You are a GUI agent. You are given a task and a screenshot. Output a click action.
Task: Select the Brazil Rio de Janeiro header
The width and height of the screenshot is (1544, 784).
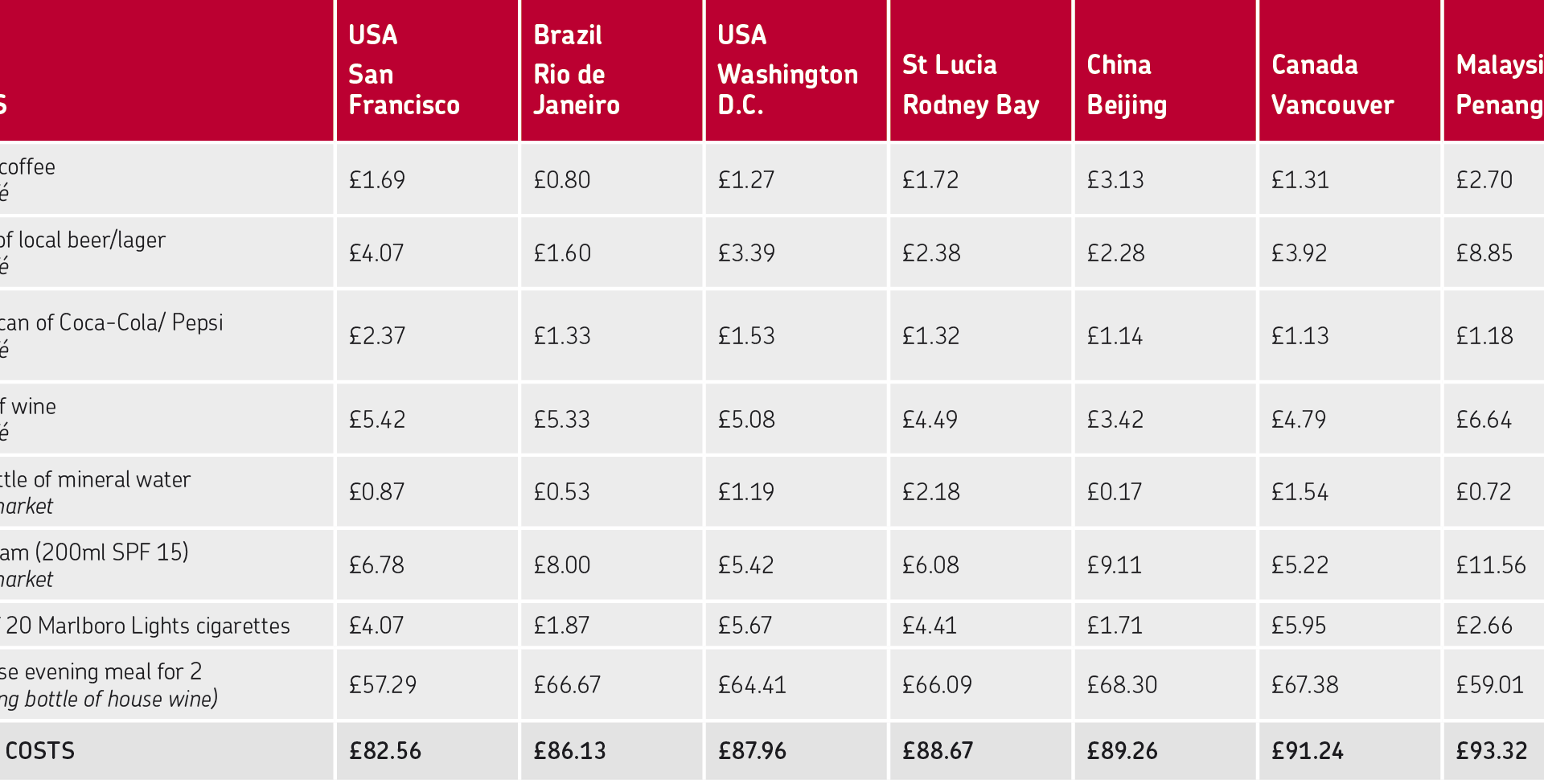coord(612,70)
